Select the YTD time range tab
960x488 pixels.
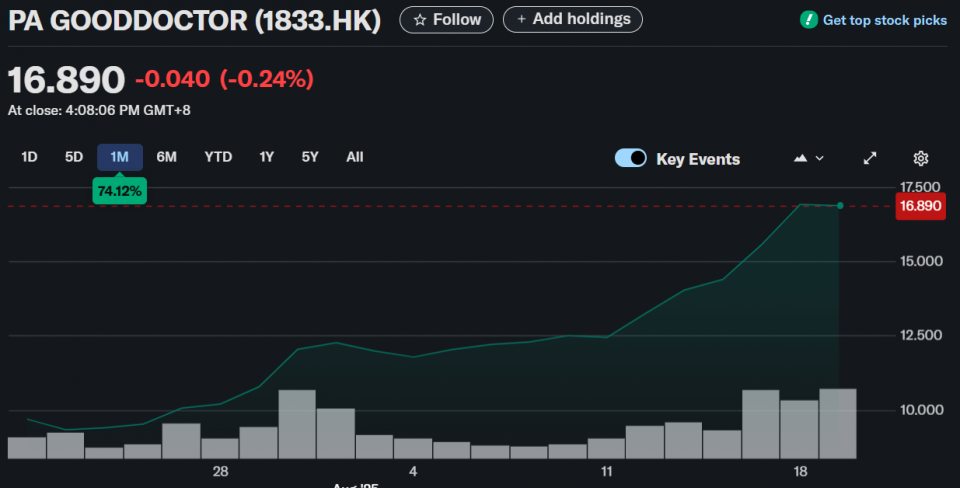point(218,157)
